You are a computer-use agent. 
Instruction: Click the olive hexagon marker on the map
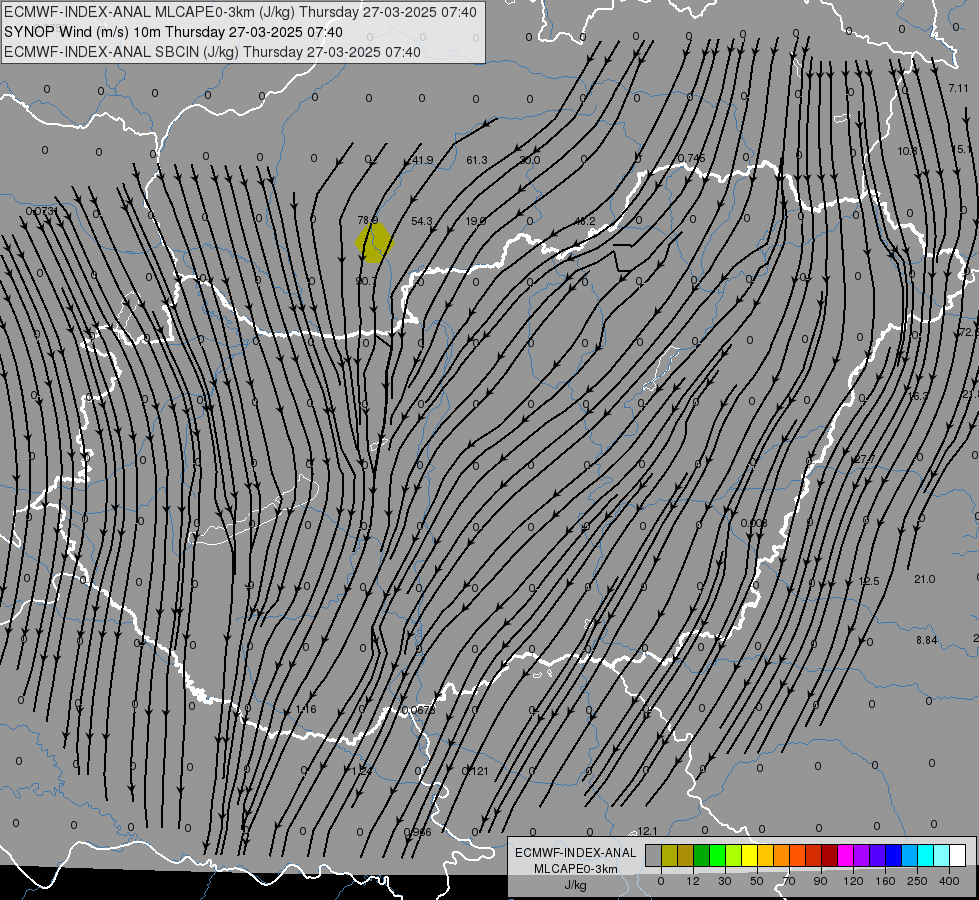[x=375, y=243]
